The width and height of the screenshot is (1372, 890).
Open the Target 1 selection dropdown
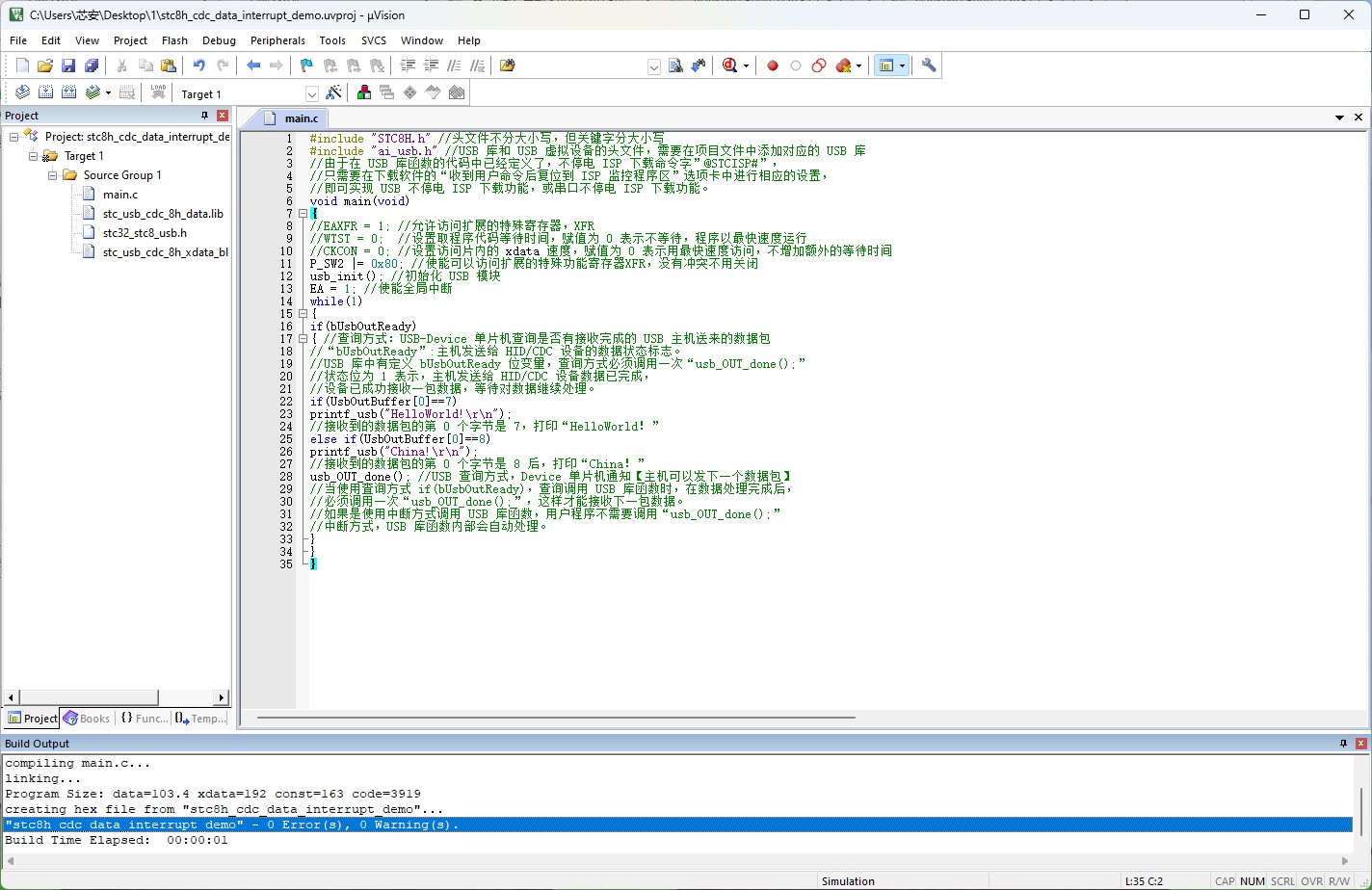point(311,93)
